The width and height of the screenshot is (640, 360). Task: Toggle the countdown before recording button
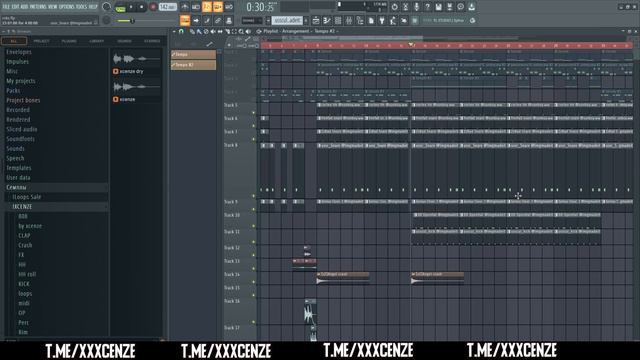click(x=207, y=7)
